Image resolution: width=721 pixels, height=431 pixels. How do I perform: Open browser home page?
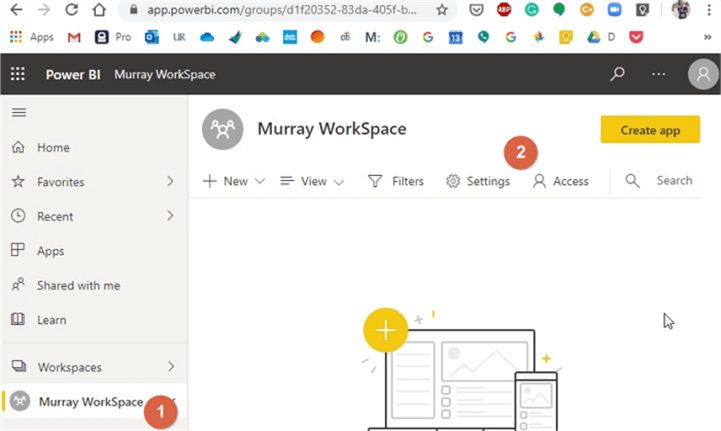[99, 10]
